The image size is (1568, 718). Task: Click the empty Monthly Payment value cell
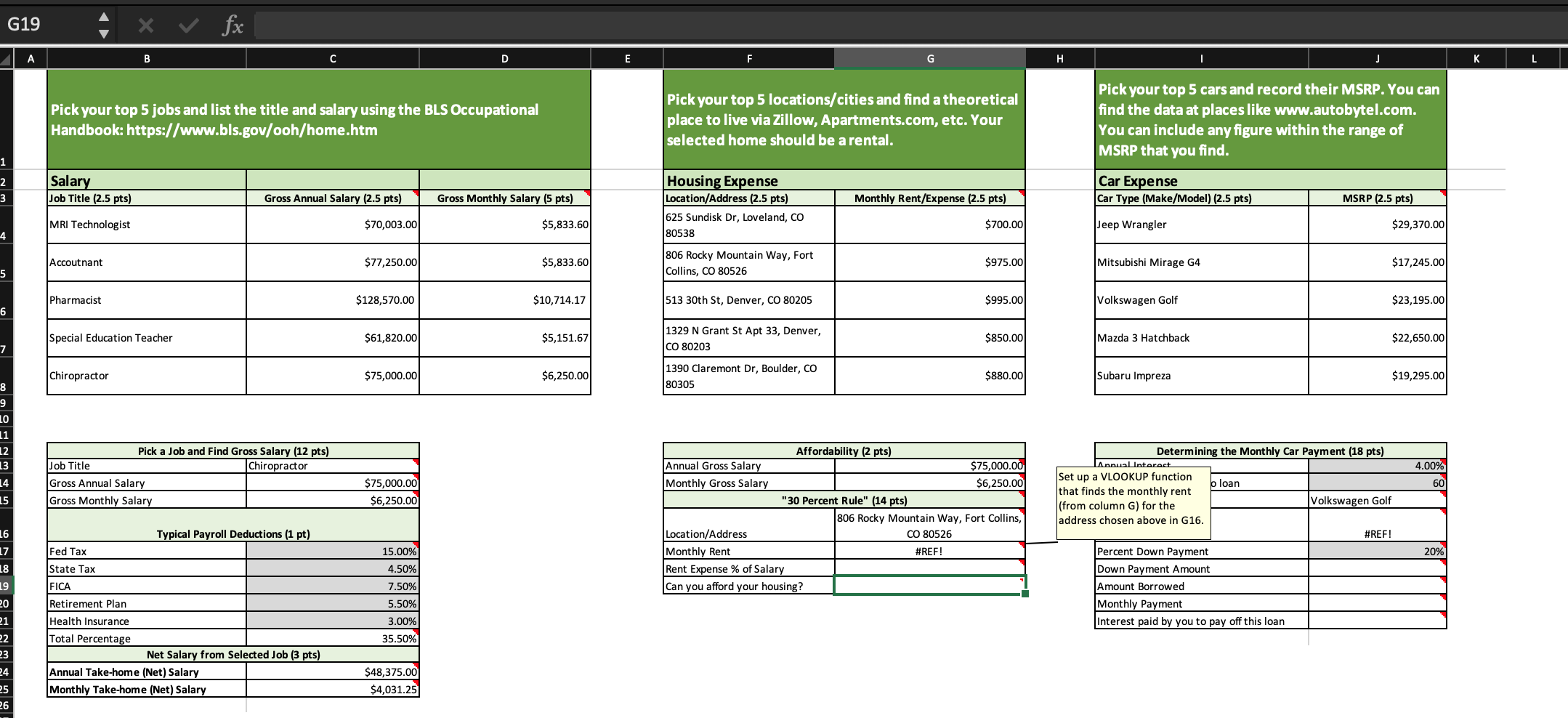click(x=1378, y=604)
